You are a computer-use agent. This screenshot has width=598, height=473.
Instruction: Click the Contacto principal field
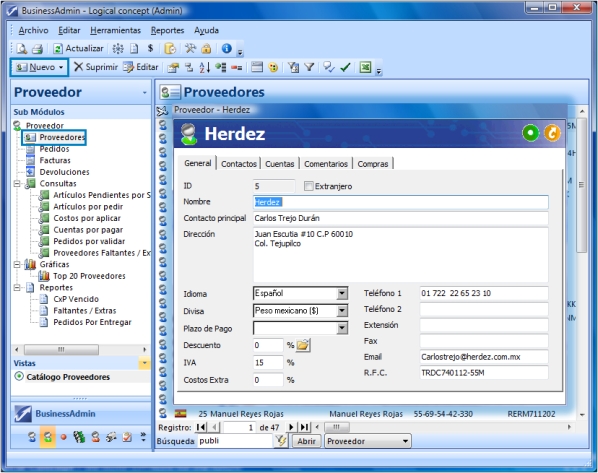pos(400,218)
